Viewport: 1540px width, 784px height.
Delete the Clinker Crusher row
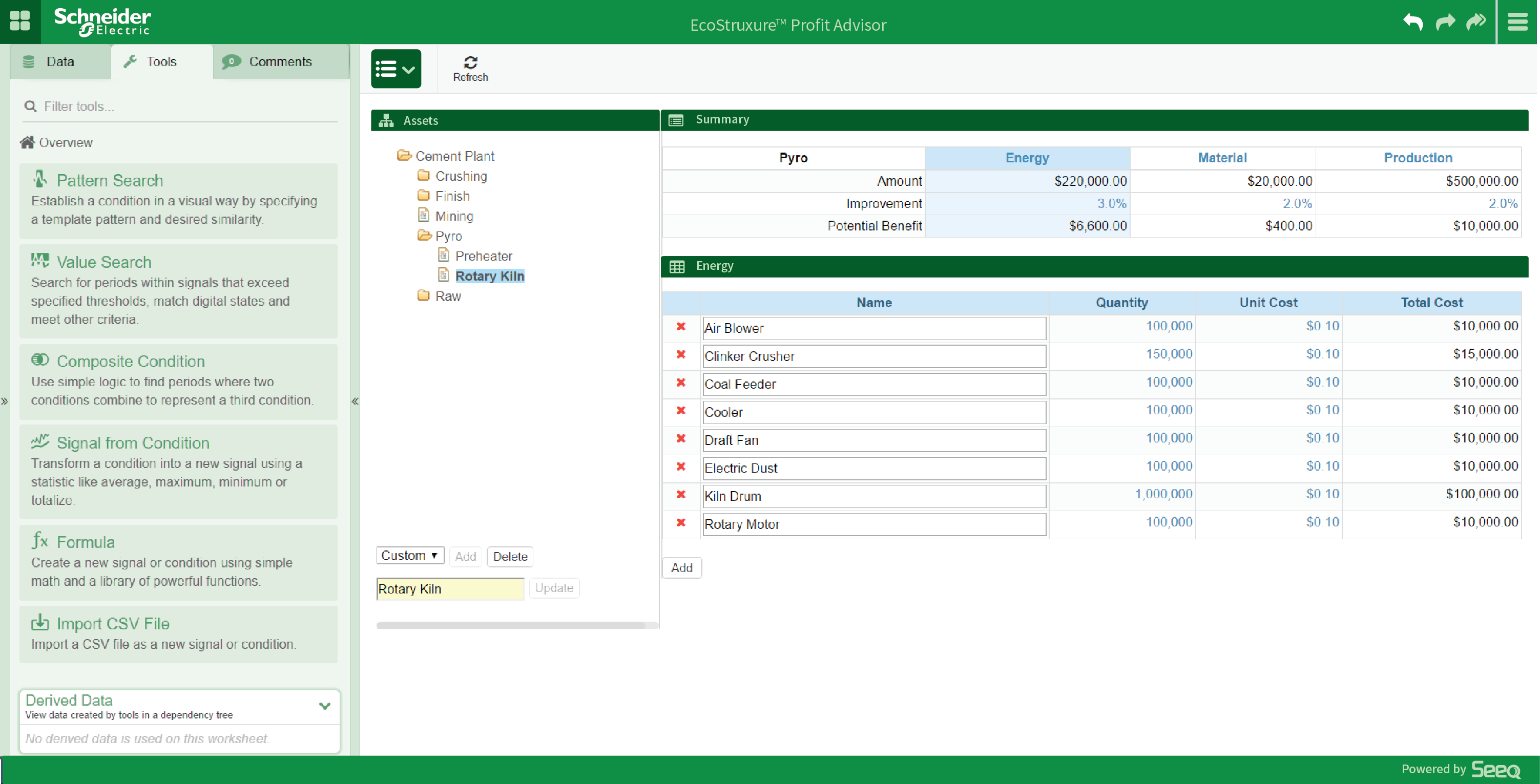click(x=681, y=355)
